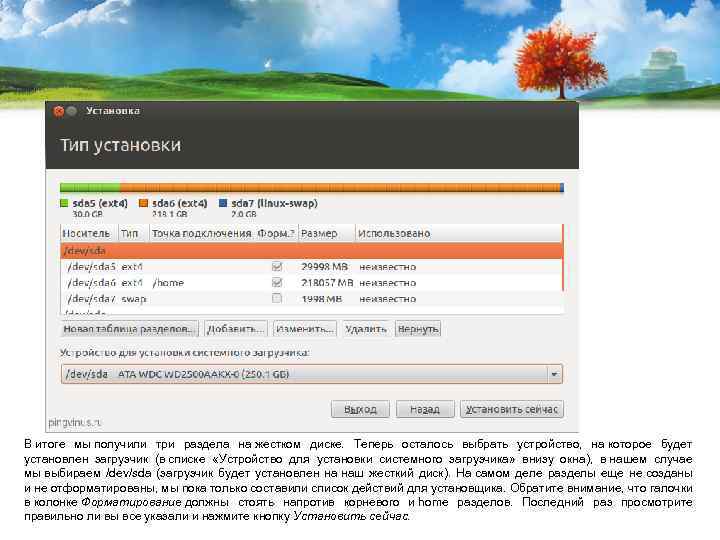Image resolution: width=720 pixels, height=540 pixels.
Task: Click the Установить сейчас button
Action: pyautogui.click(x=512, y=409)
